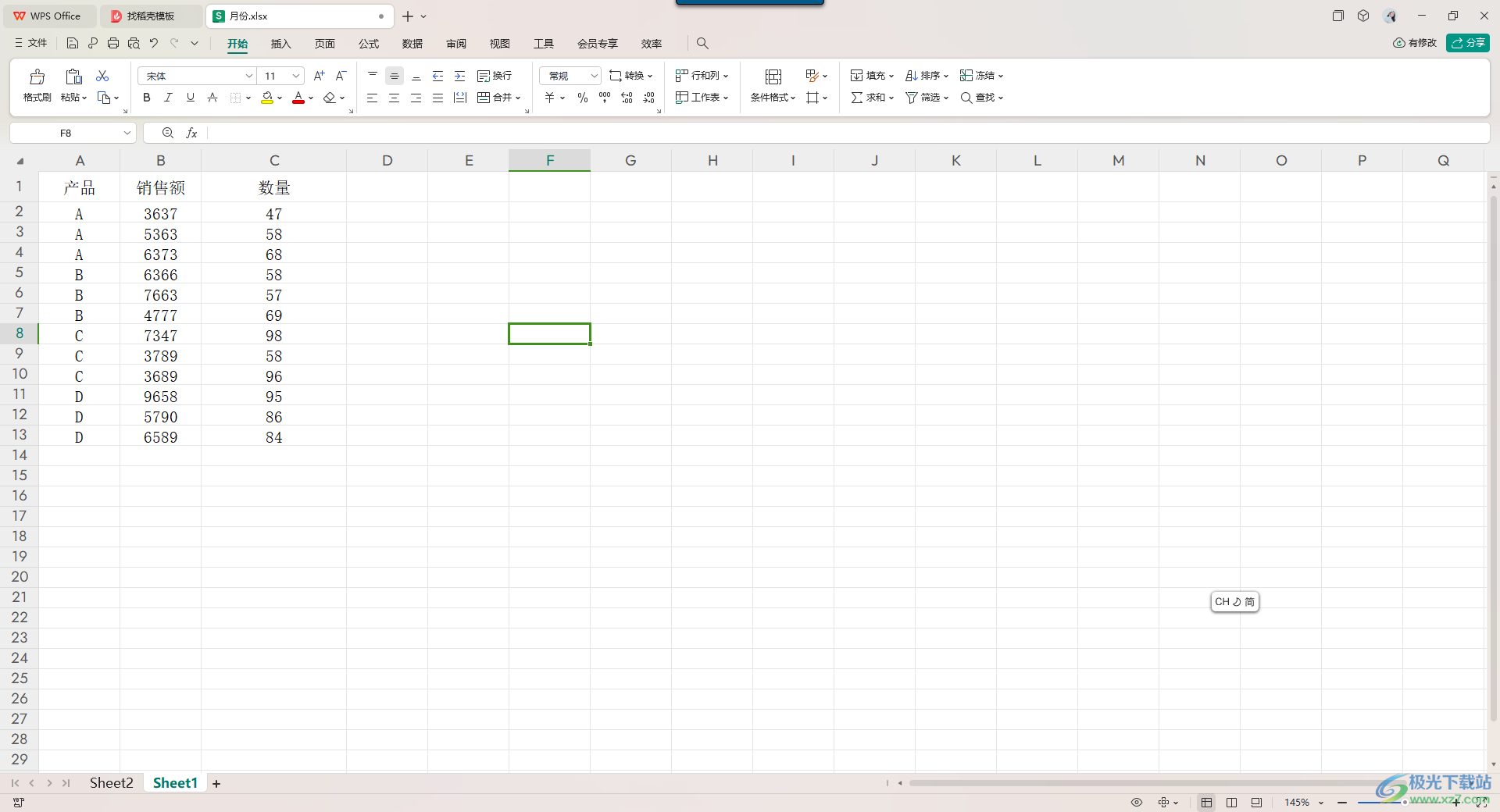
Task: Click the search magnifier in ribbon bar
Action: (702, 43)
